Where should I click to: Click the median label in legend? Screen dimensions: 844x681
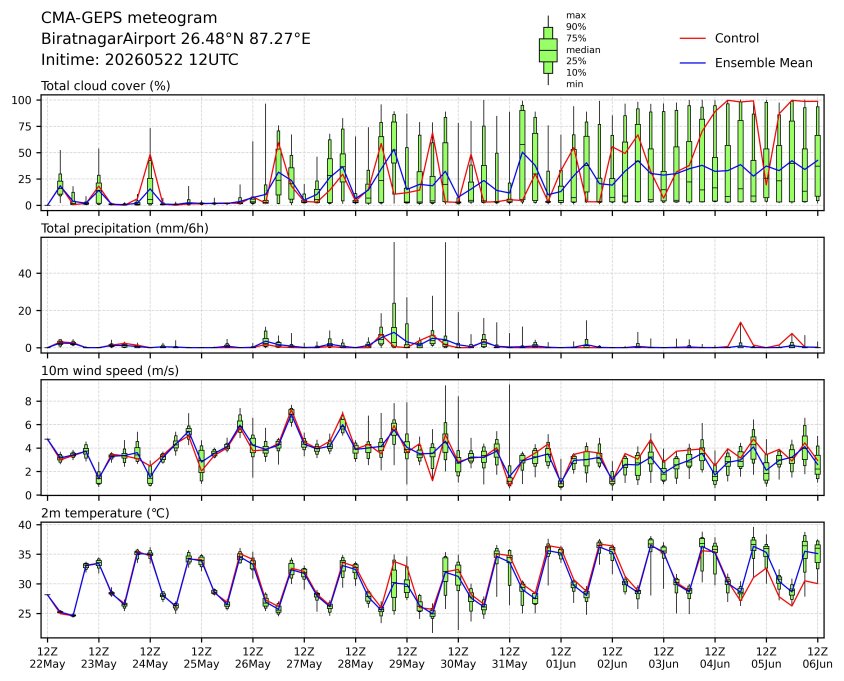point(583,50)
